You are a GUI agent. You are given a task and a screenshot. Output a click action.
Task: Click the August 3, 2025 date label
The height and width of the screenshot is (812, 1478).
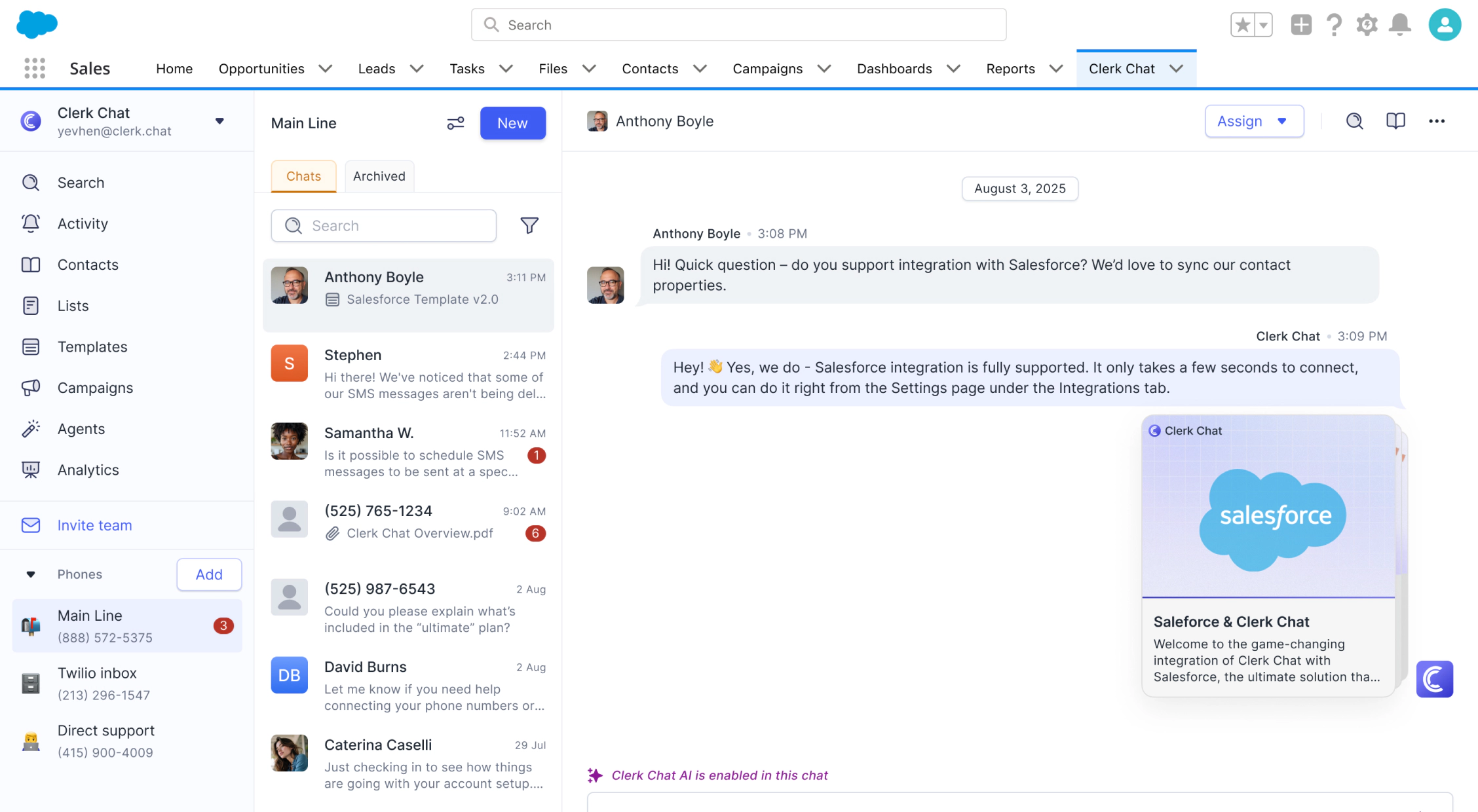(1019, 189)
